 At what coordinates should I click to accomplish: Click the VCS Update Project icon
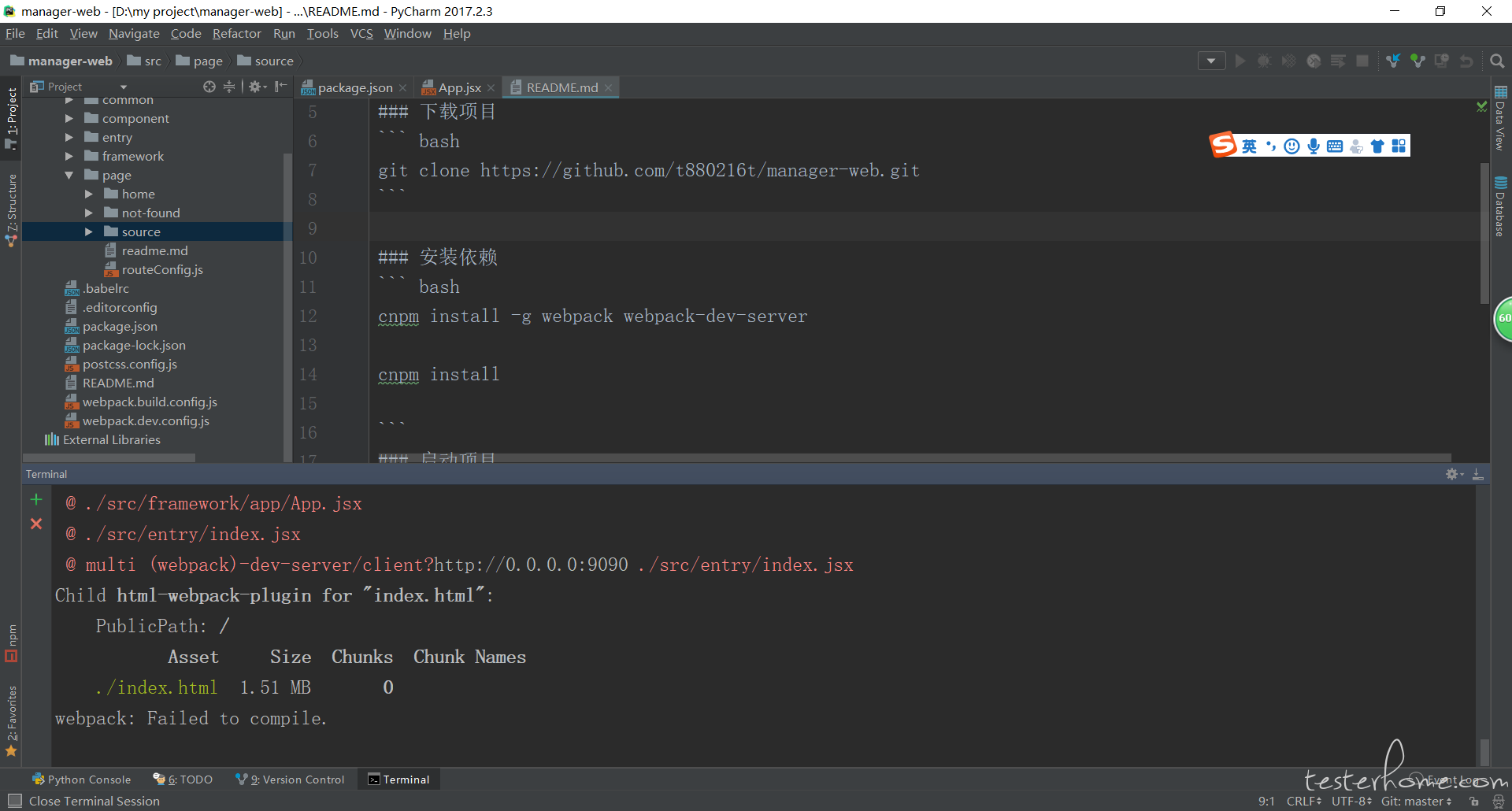pyautogui.click(x=1393, y=61)
